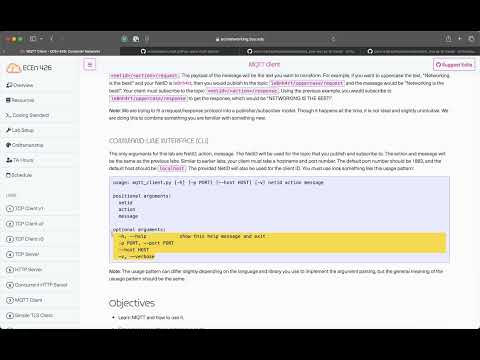
Task: Reload the page with the refresh icon
Action: 333,39
